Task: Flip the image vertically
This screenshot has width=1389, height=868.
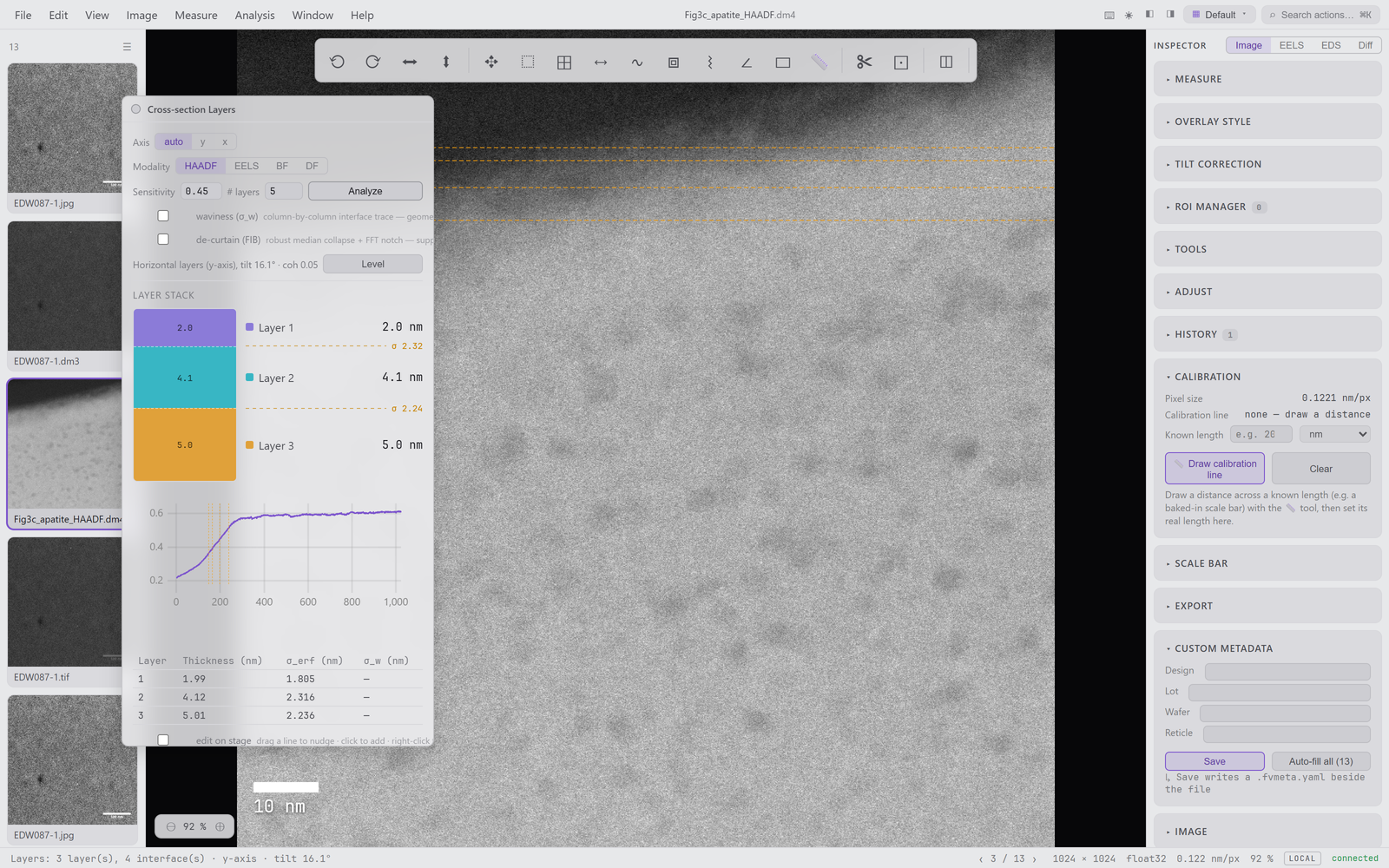Action: [446, 62]
